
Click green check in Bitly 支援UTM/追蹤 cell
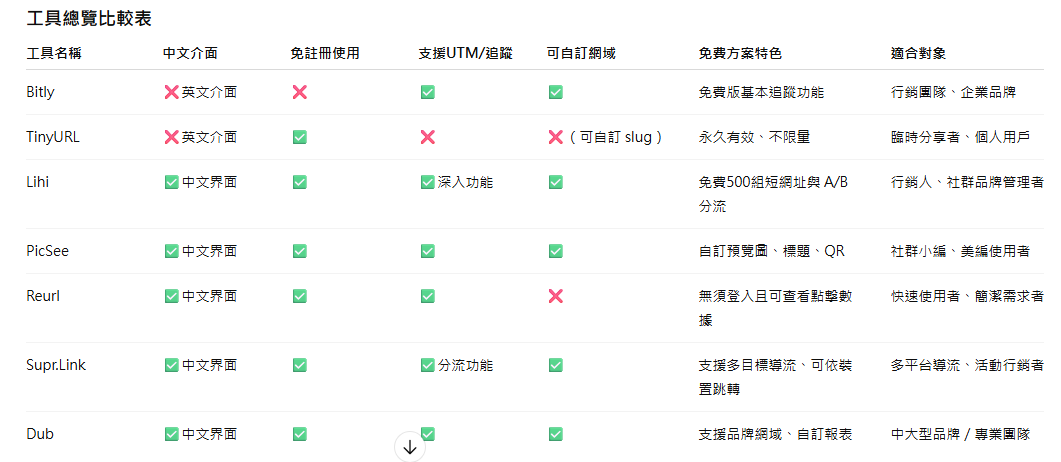[427, 92]
